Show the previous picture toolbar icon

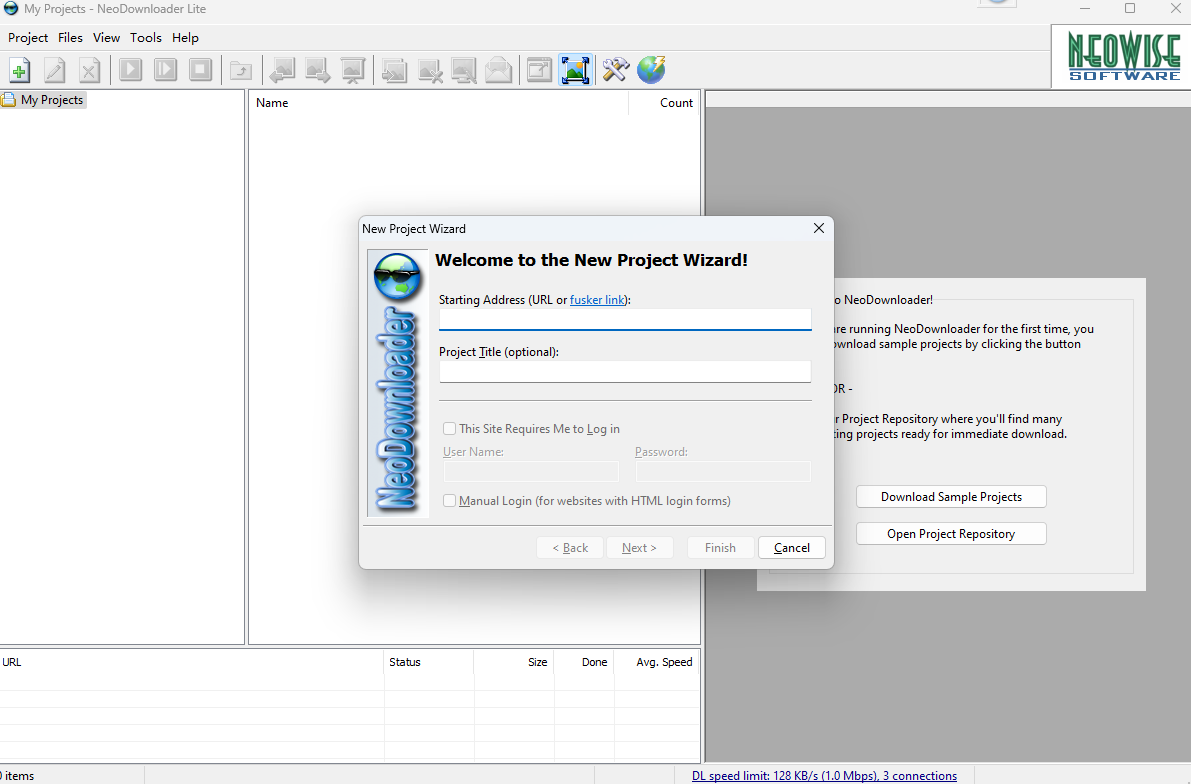[281, 70]
